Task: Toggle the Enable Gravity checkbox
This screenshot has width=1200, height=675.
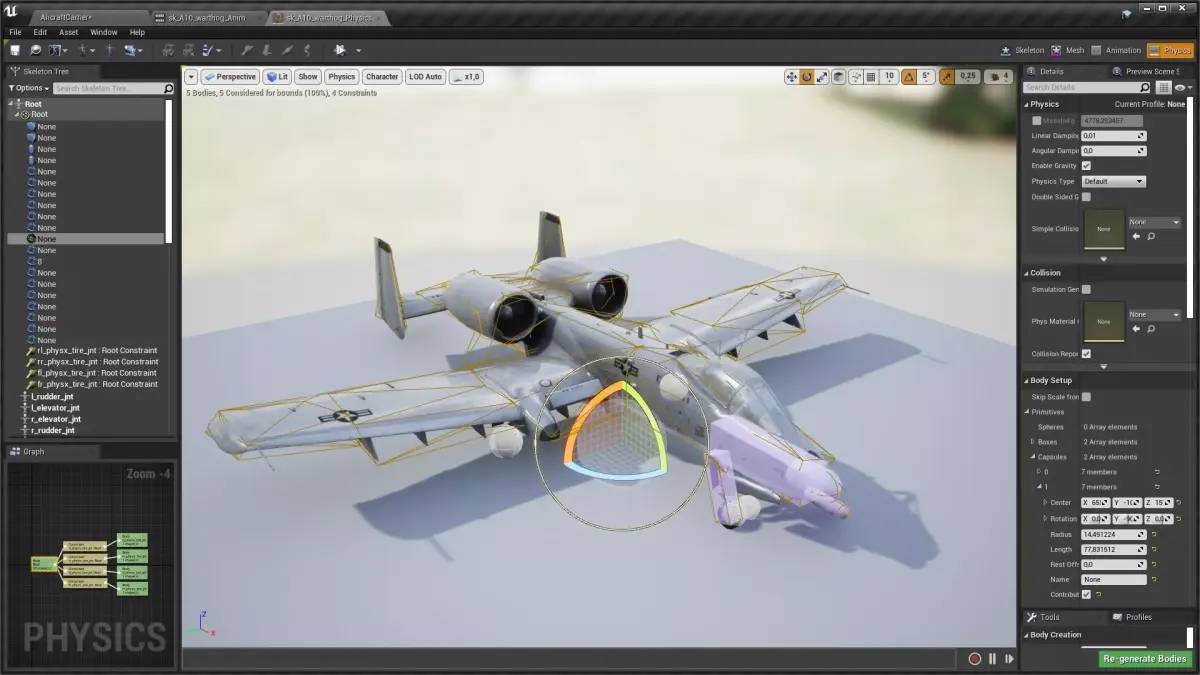Action: click(1086, 166)
